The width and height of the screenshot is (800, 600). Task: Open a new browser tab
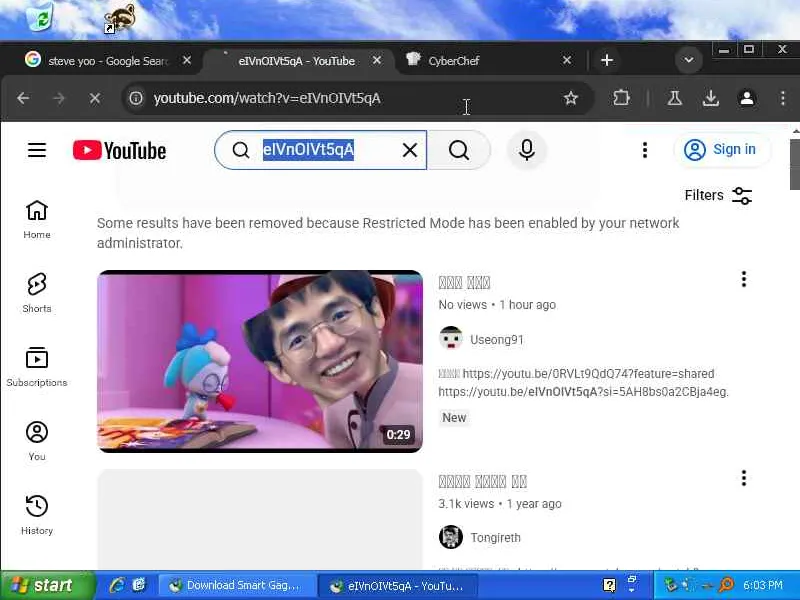pos(607,60)
